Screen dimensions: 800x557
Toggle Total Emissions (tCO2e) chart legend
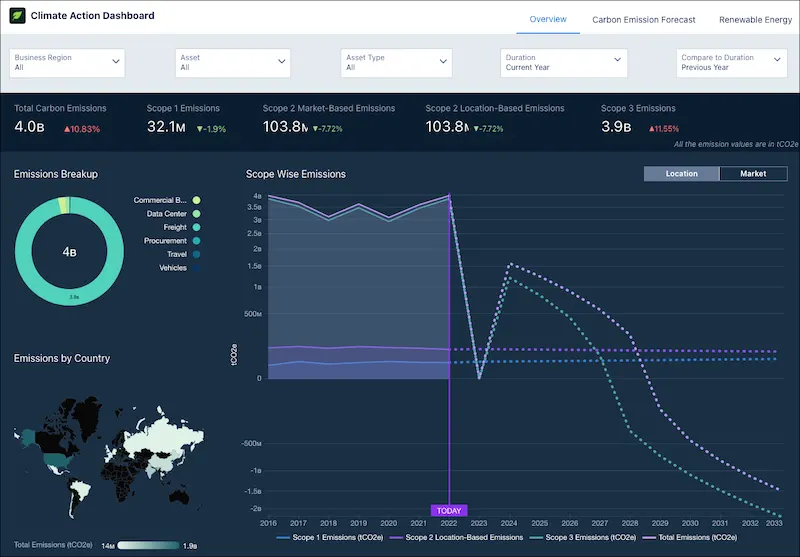coord(690,538)
